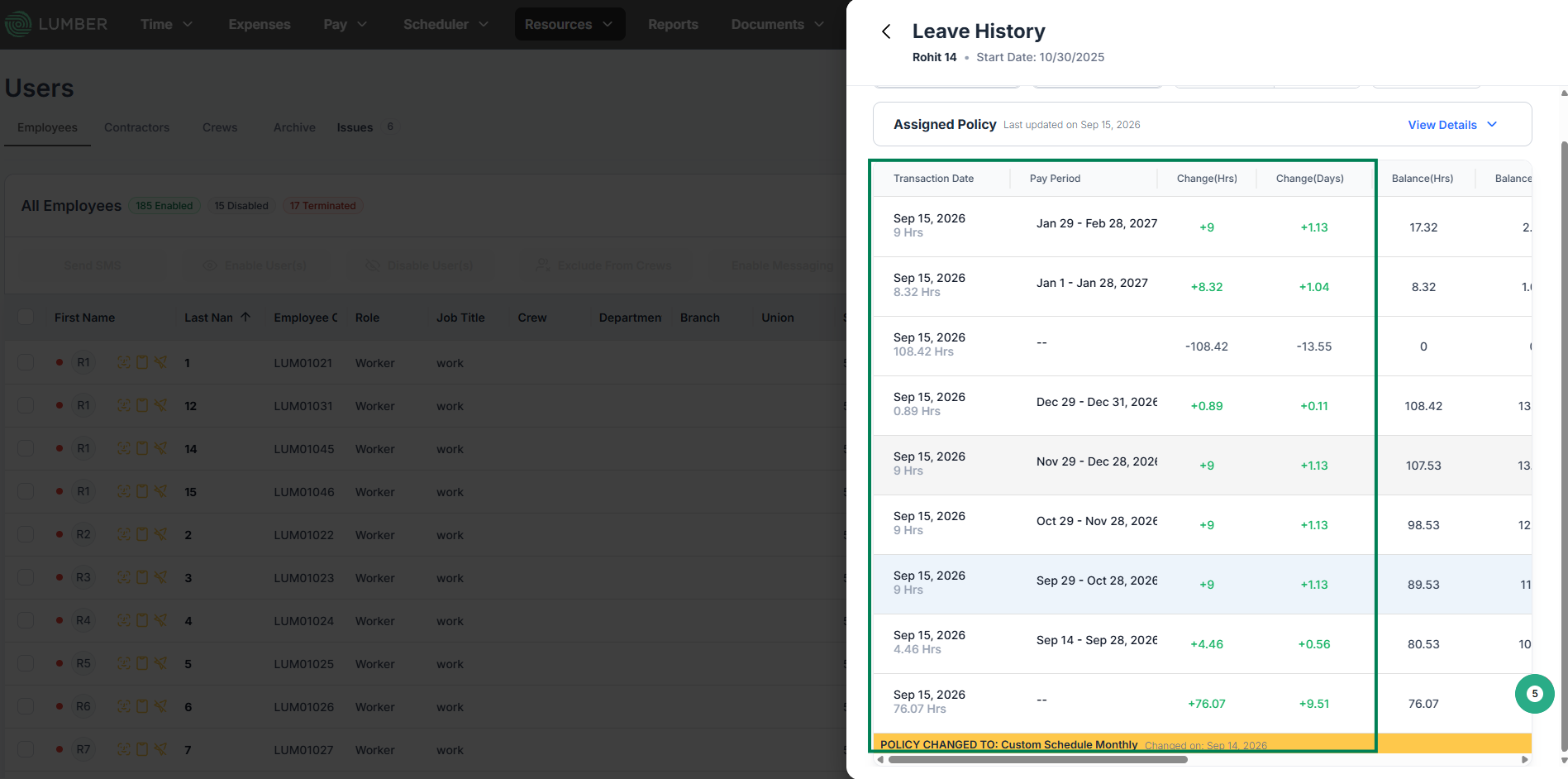Switch to the Archive tab
Viewport: 1568px width, 779px height.
tap(294, 127)
